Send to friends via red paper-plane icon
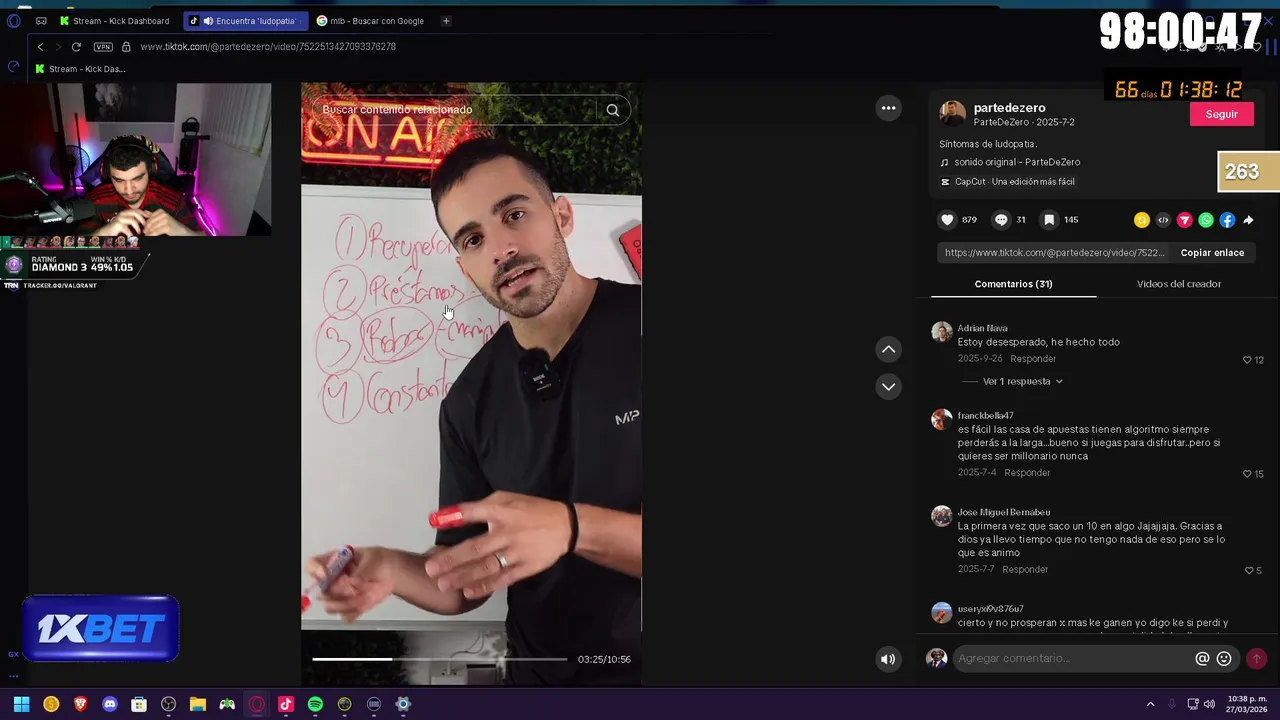This screenshot has width=1280, height=720. pos(1184,220)
